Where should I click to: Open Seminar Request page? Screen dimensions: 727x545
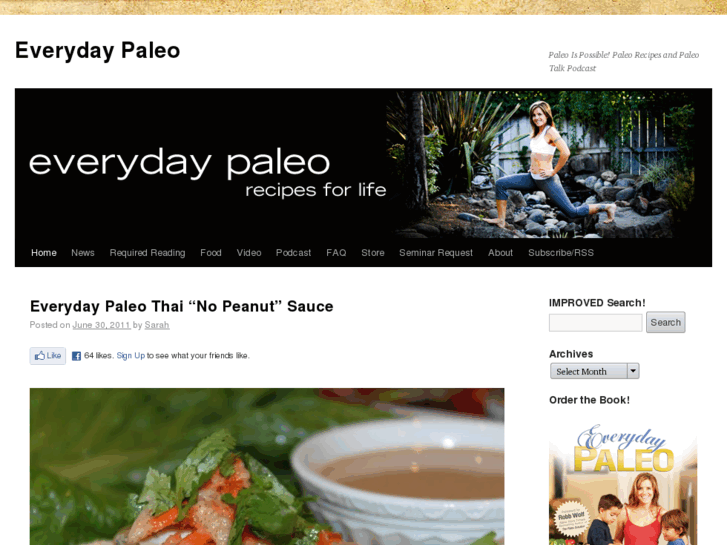pyautogui.click(x=436, y=253)
